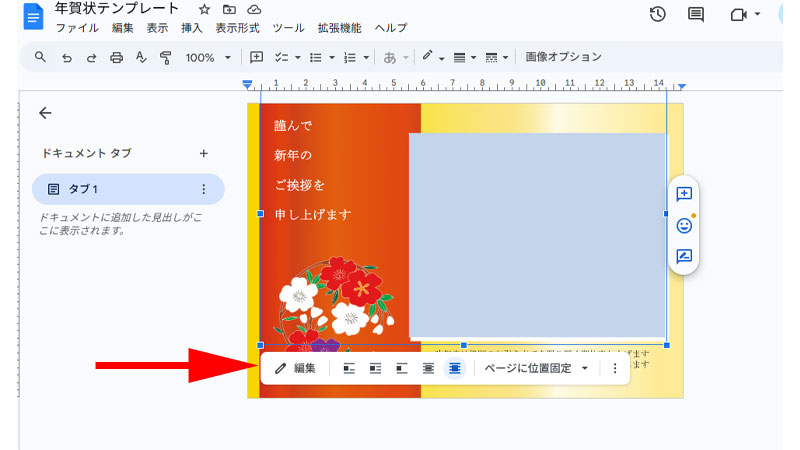Open the comments history icon
This screenshot has height=450, width=800.
tap(695, 14)
